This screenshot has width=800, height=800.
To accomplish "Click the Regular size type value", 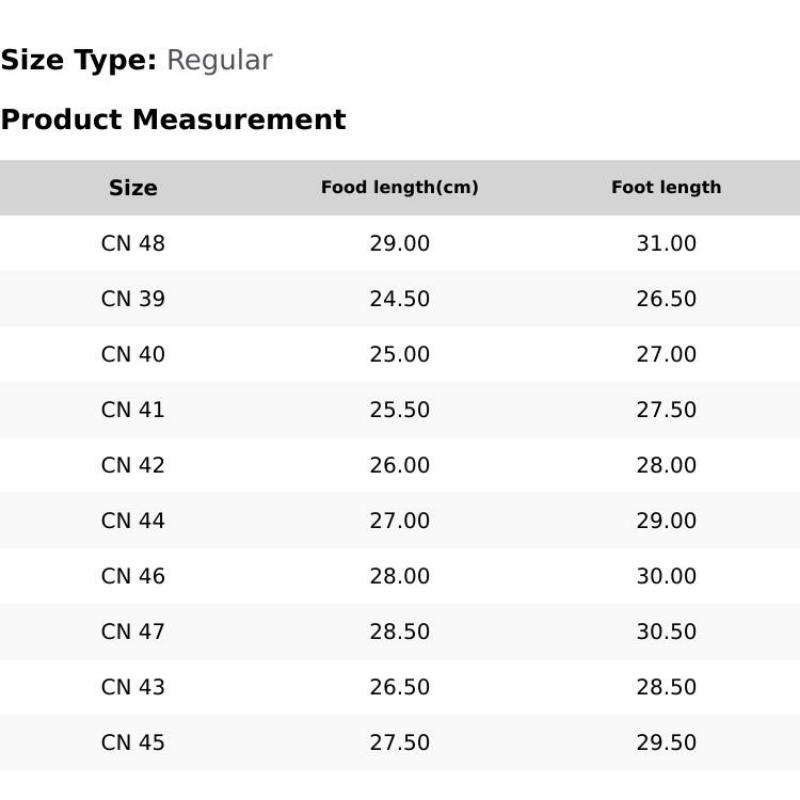I will 219,60.
